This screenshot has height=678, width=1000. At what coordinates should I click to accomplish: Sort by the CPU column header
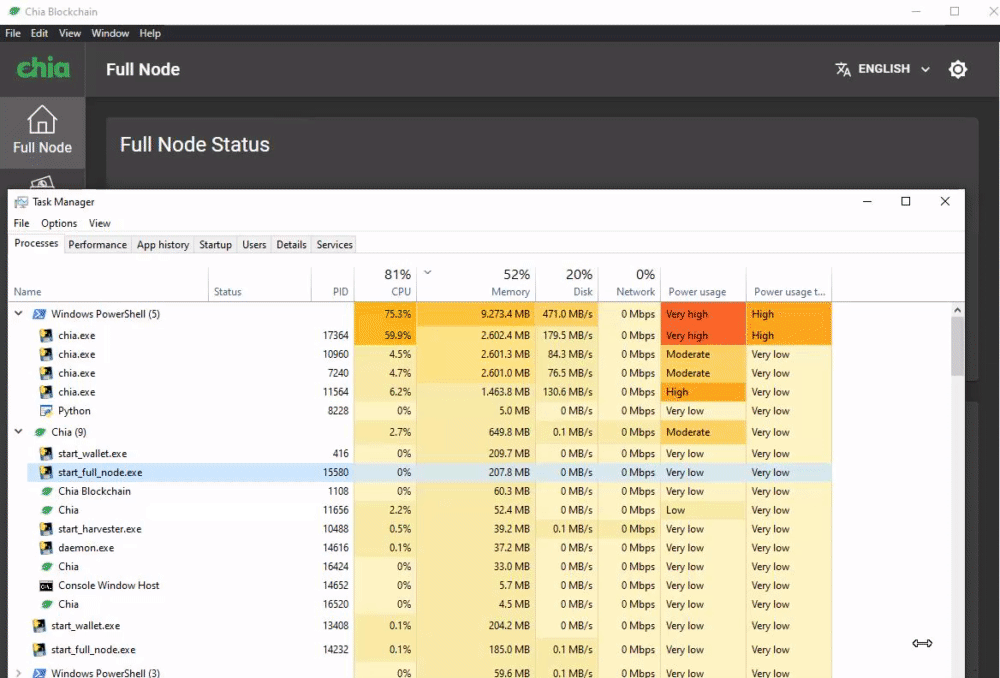(385, 283)
